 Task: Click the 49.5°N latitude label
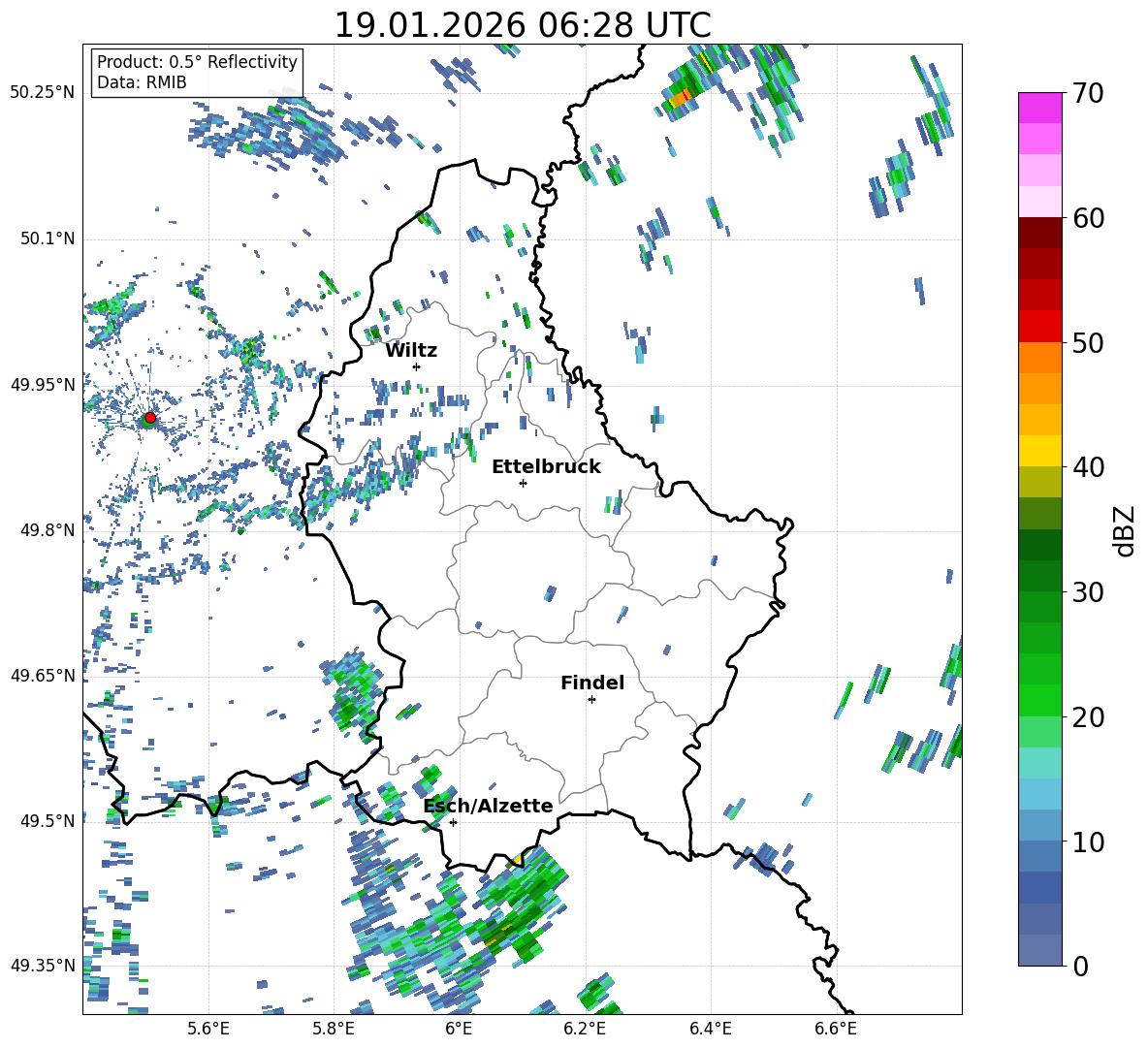click(48, 820)
